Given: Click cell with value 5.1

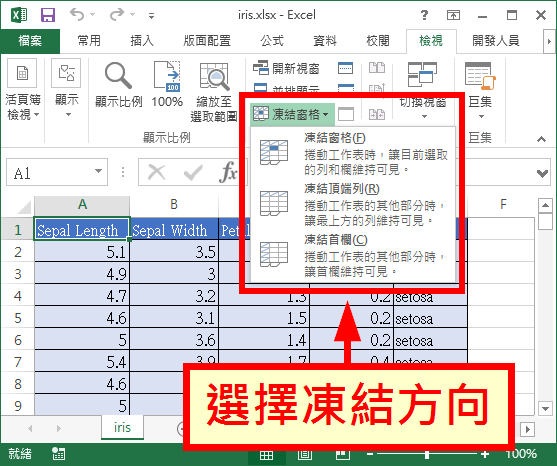Looking at the screenshot, I should (x=82, y=252).
